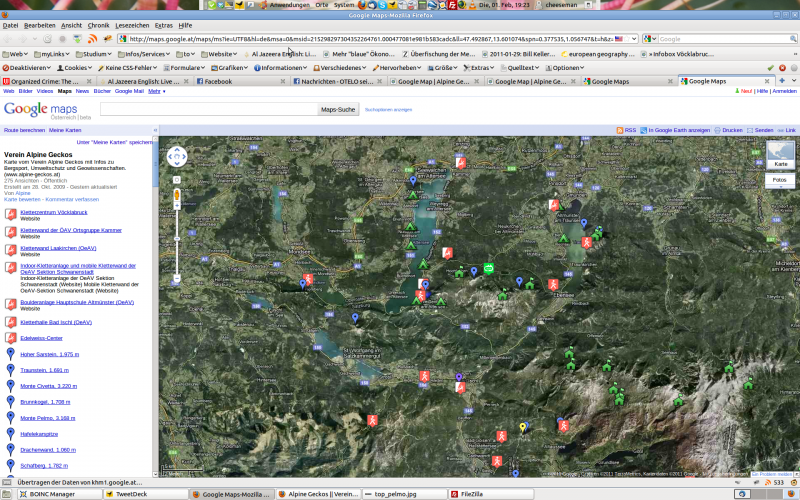Pan the map using the navigation compass
The image size is (800, 500).
click(x=177, y=157)
